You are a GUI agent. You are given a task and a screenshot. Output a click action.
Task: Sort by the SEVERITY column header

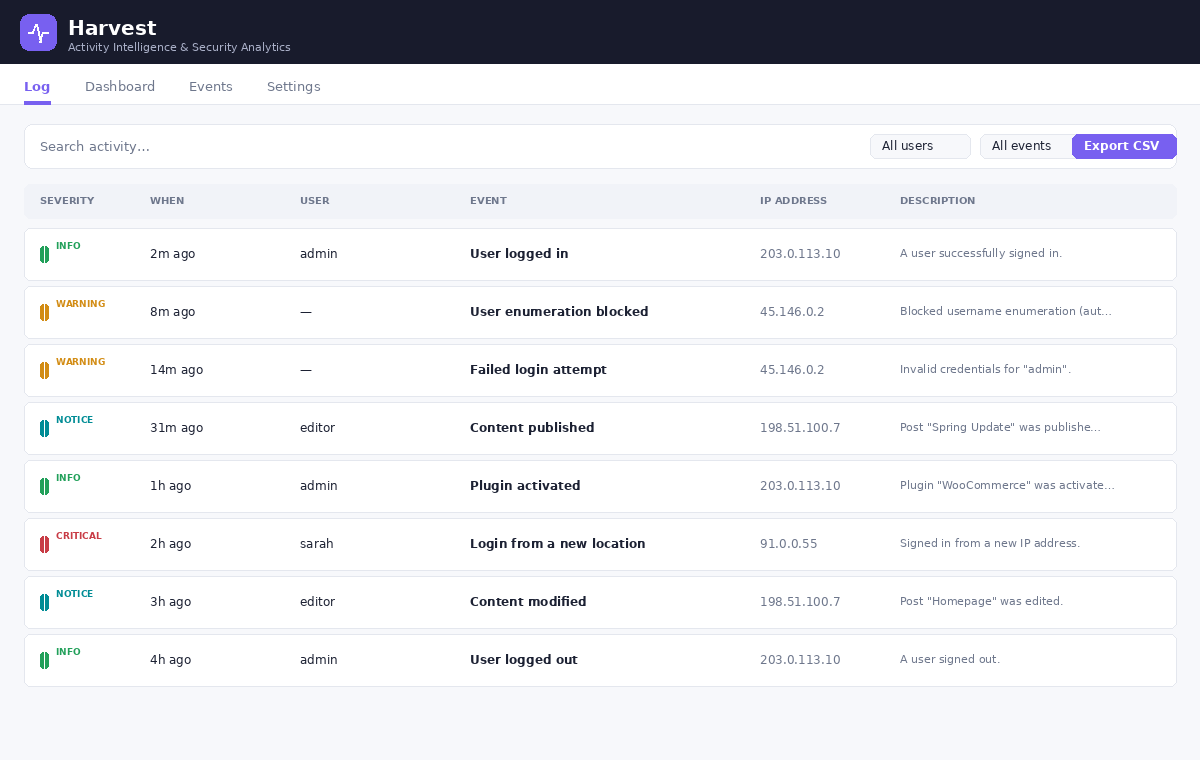coord(67,201)
